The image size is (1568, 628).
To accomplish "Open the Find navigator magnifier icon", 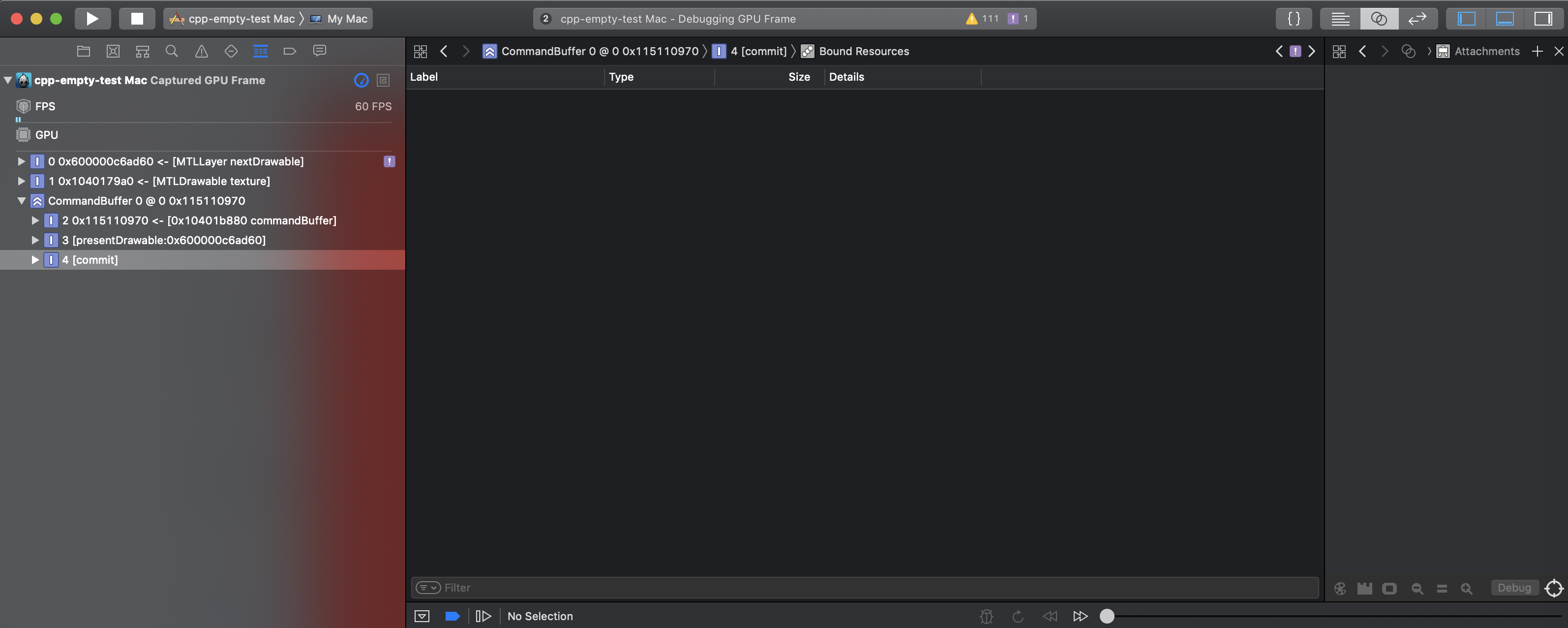I will click(x=172, y=51).
